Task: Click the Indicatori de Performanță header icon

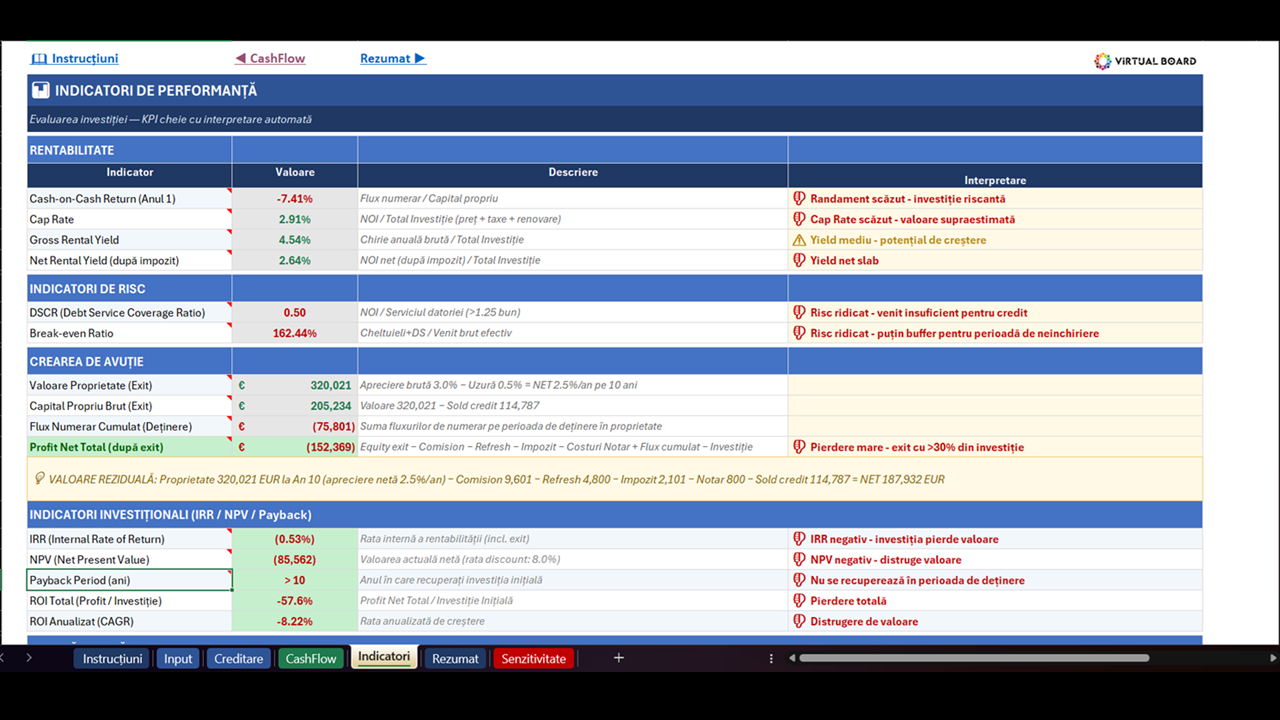Action: (x=40, y=90)
